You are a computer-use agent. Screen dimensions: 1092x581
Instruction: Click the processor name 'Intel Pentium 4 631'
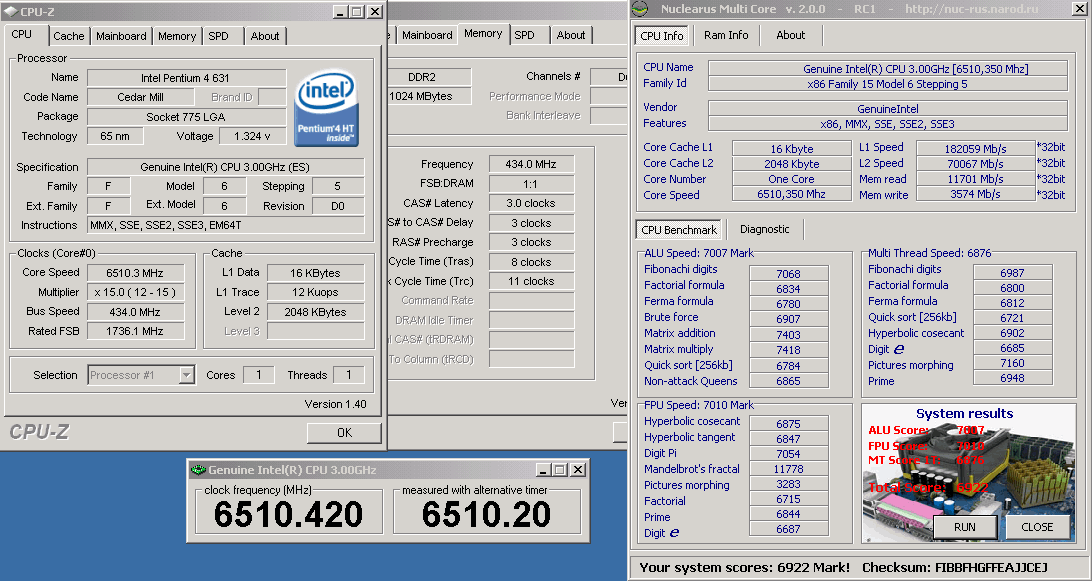coord(186,78)
